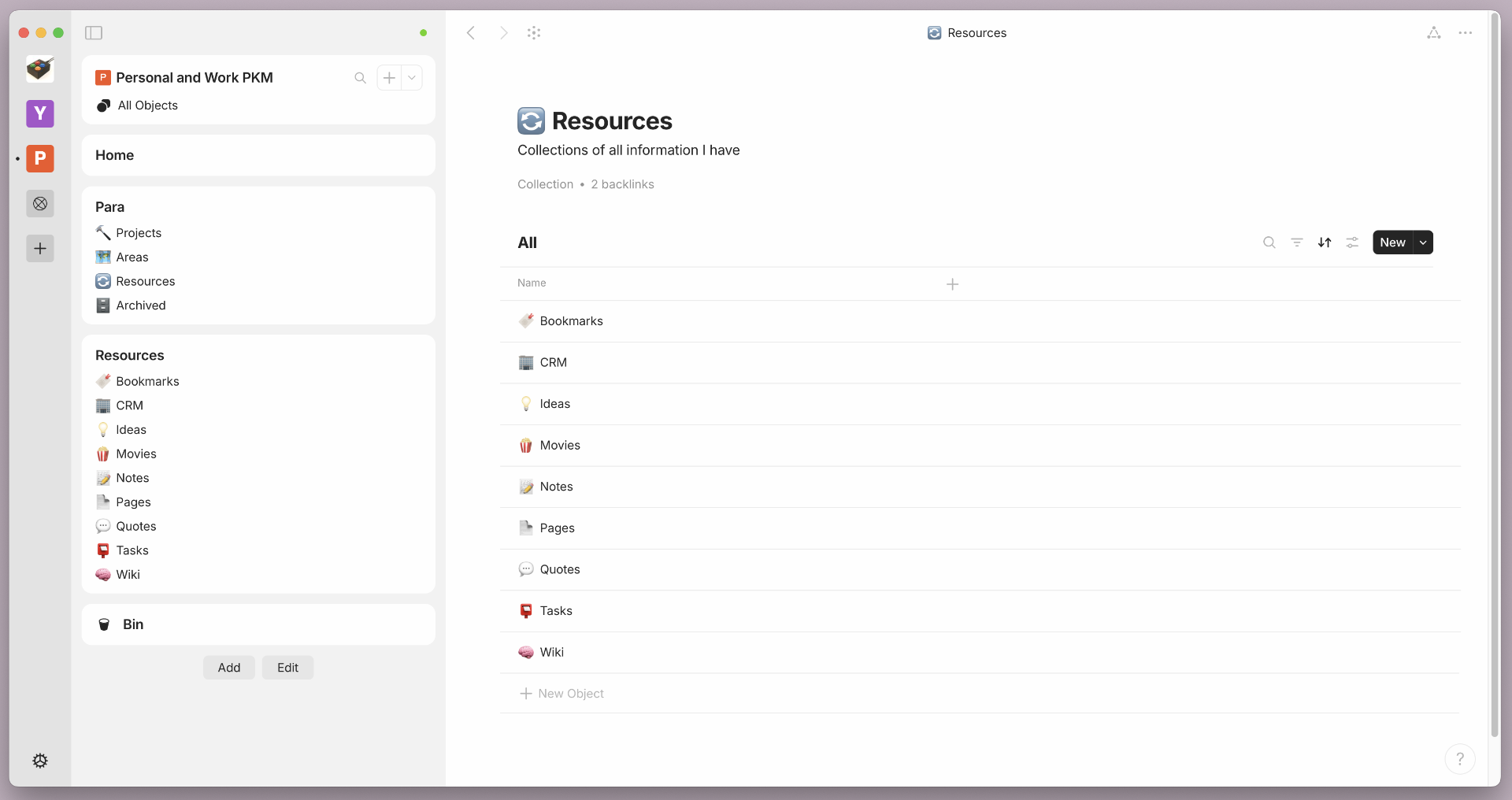Open Projects in Para section
This screenshot has width=1512, height=800.
[139, 233]
